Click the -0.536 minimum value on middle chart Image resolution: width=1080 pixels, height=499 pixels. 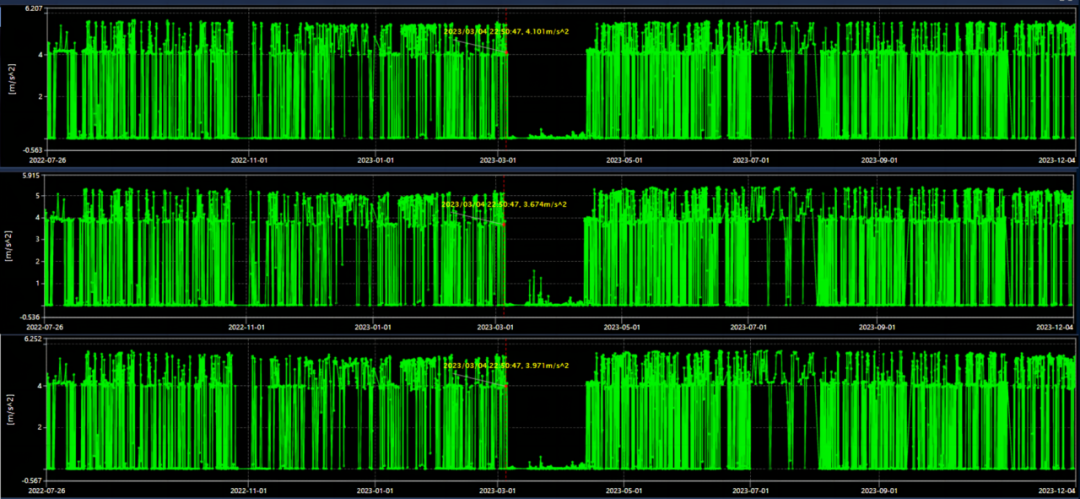coord(32,316)
